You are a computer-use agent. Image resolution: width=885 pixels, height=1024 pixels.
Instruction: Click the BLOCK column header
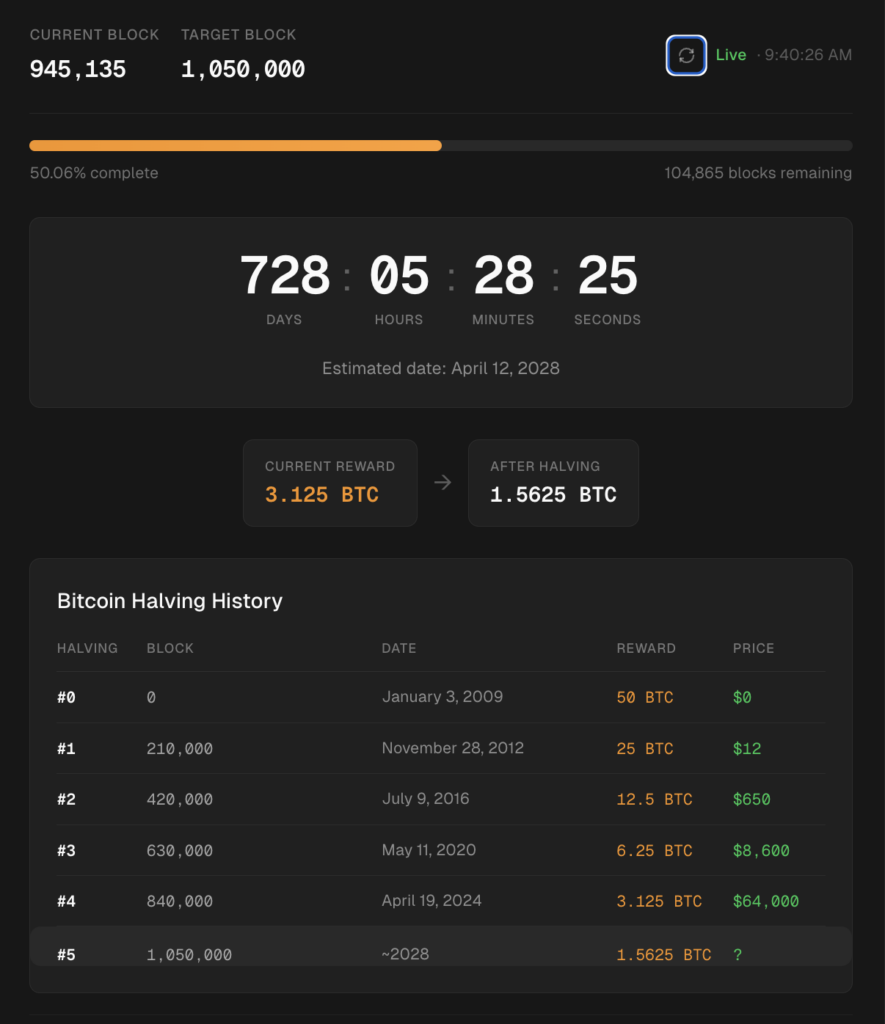coord(170,648)
